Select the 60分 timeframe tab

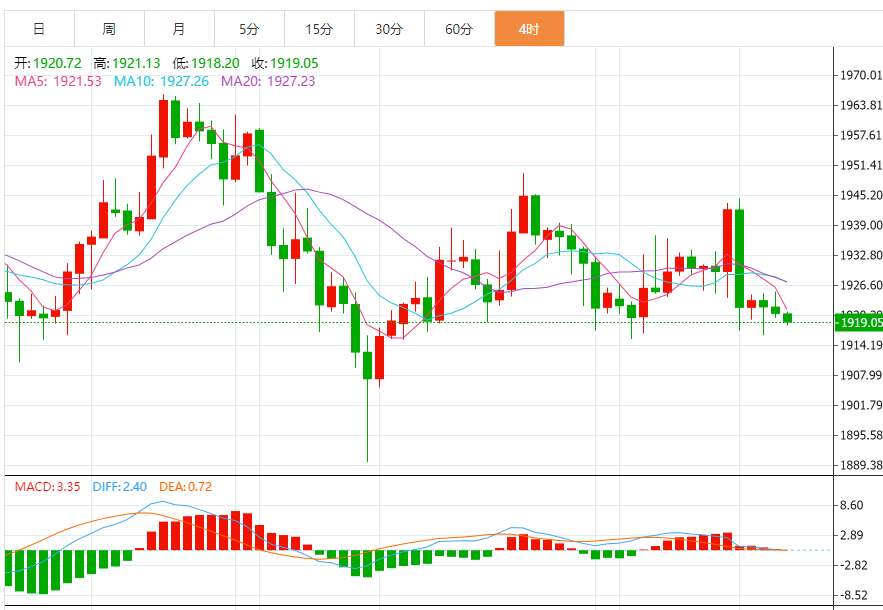pyautogui.click(x=459, y=29)
